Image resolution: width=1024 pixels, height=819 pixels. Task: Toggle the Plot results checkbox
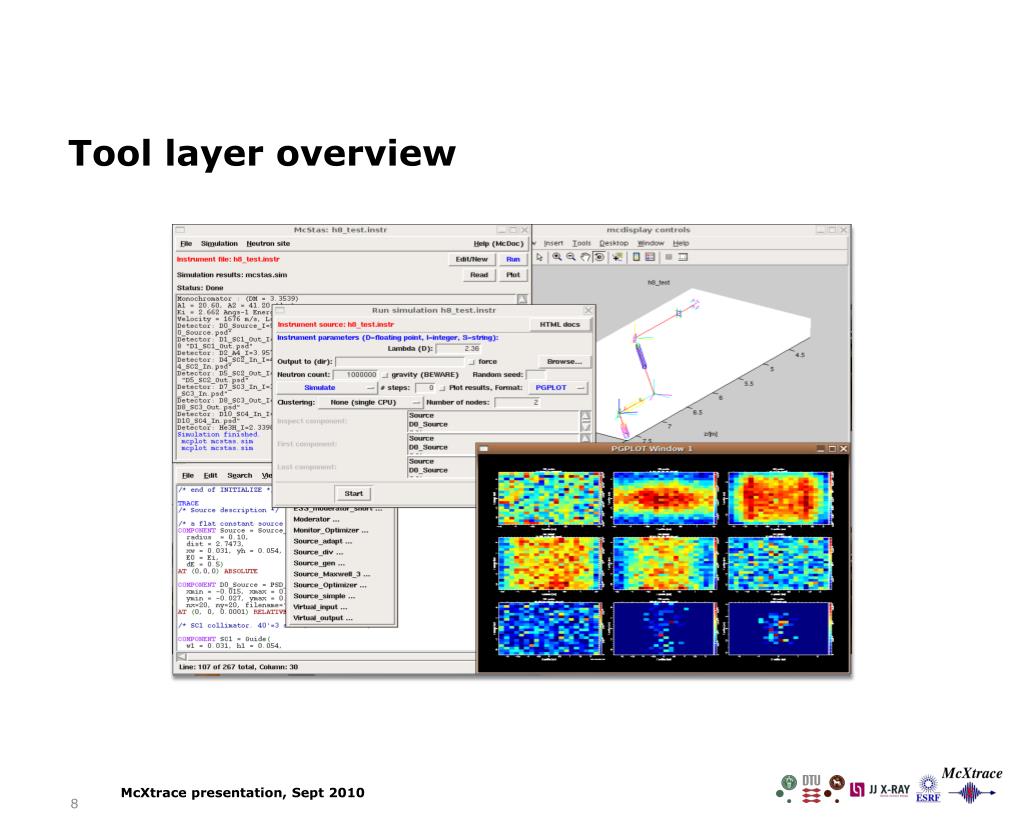[x=443, y=388]
